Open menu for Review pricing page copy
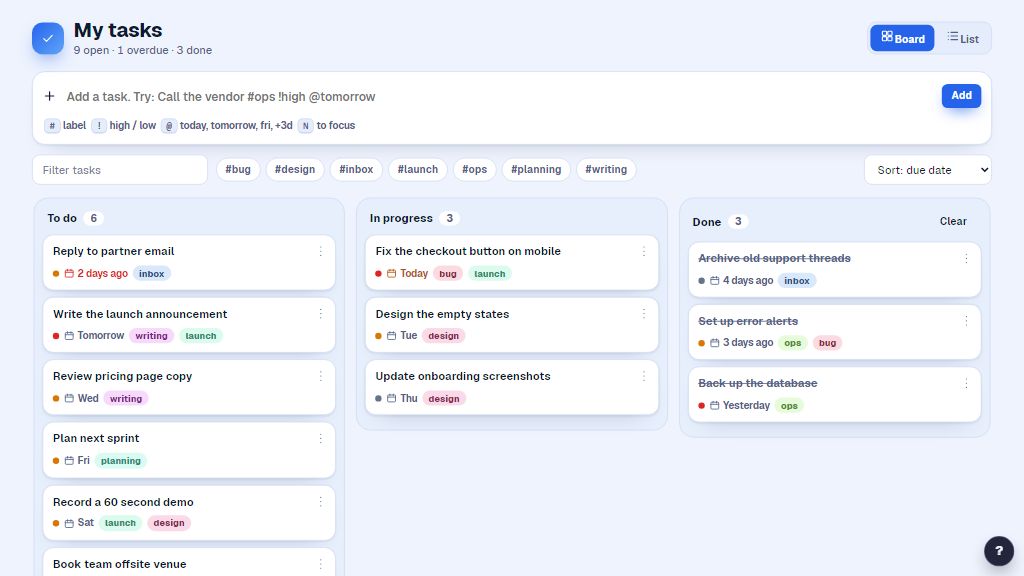Viewport: 1024px width, 576px height. pyautogui.click(x=321, y=376)
